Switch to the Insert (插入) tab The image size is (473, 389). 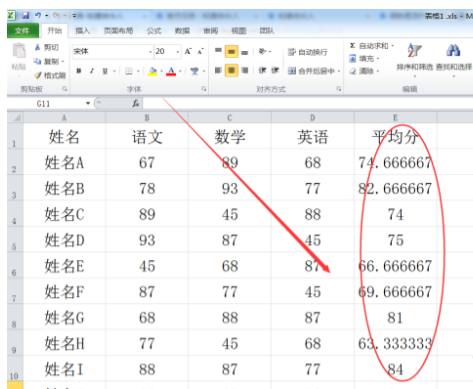click(82, 31)
